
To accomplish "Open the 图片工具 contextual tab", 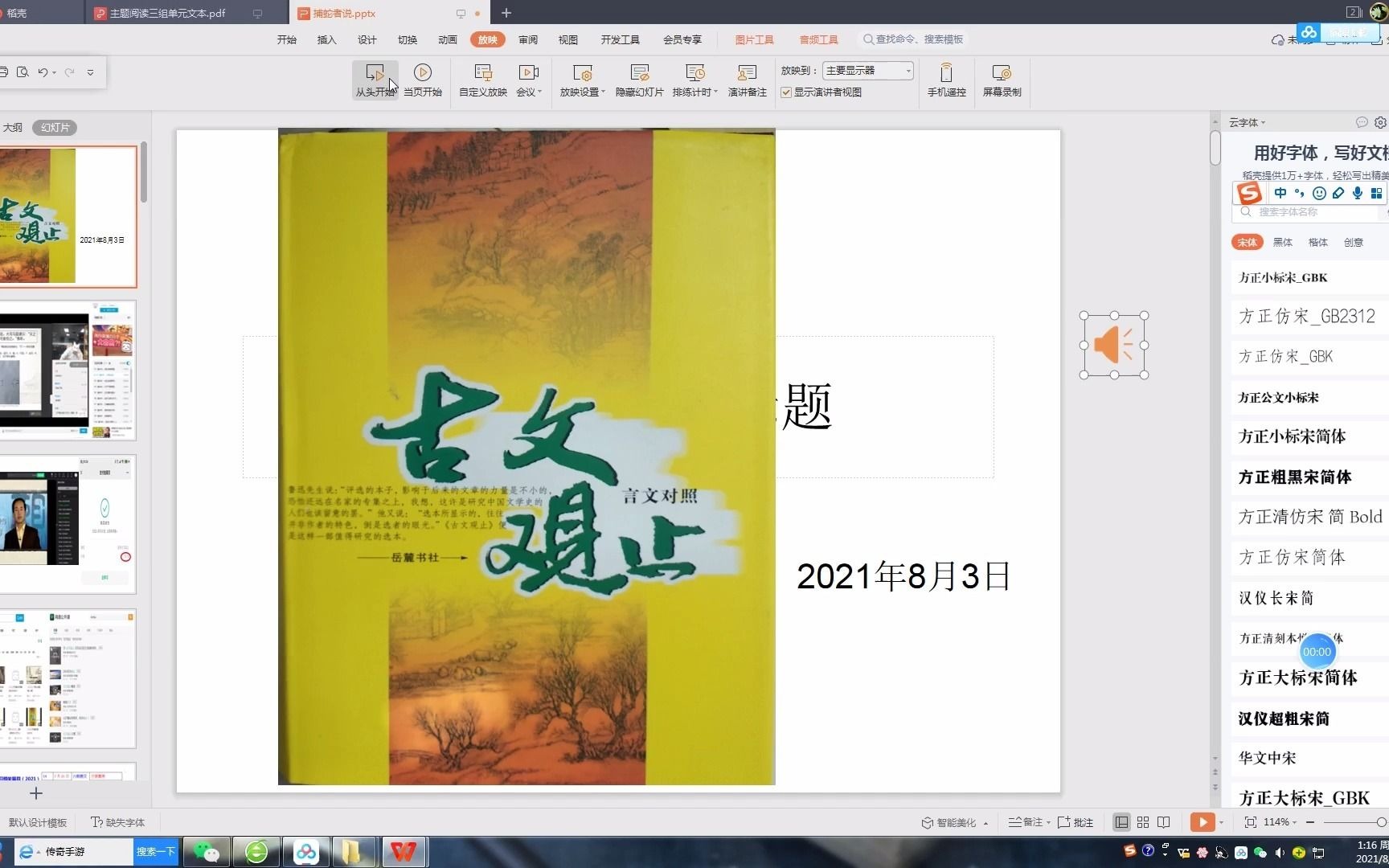I will [755, 39].
